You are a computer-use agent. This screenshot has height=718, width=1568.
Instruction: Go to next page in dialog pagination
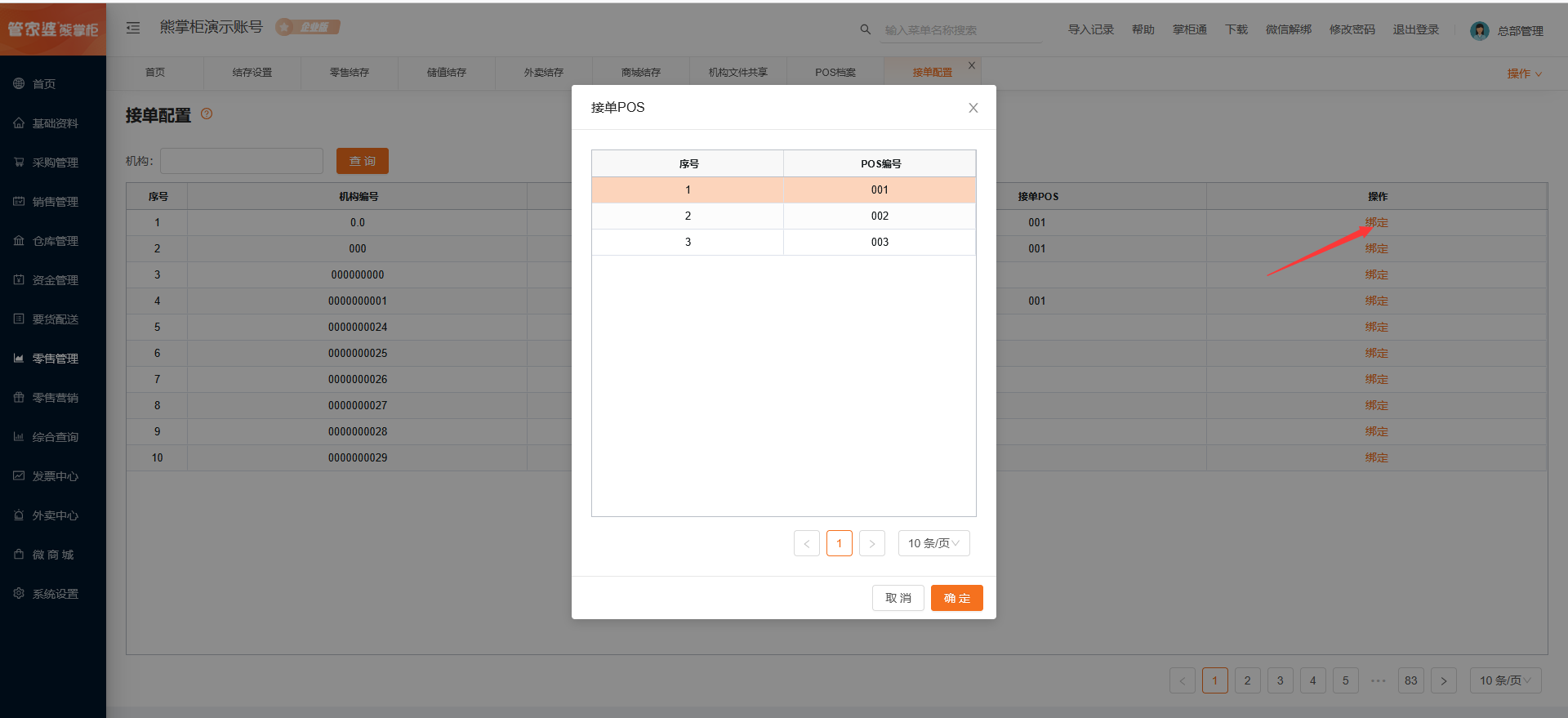pos(871,543)
